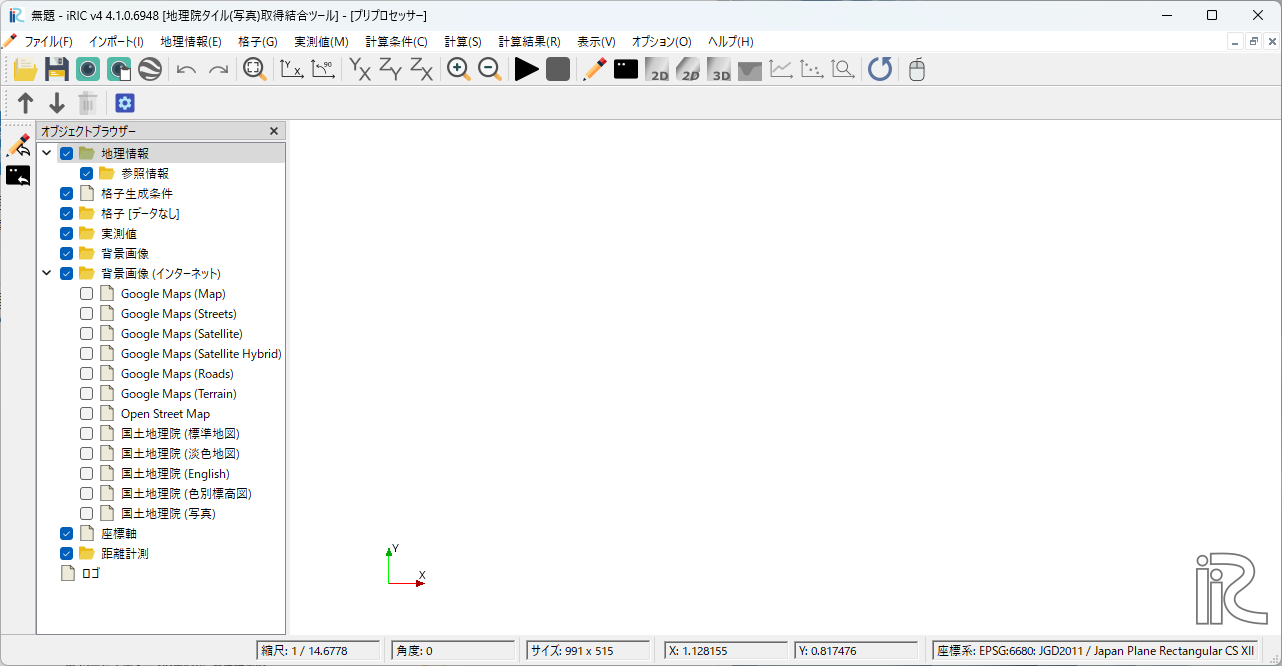1282x666 pixels.
Task: Click the snapshot copy-to-clipboard icon
Action: click(x=119, y=69)
